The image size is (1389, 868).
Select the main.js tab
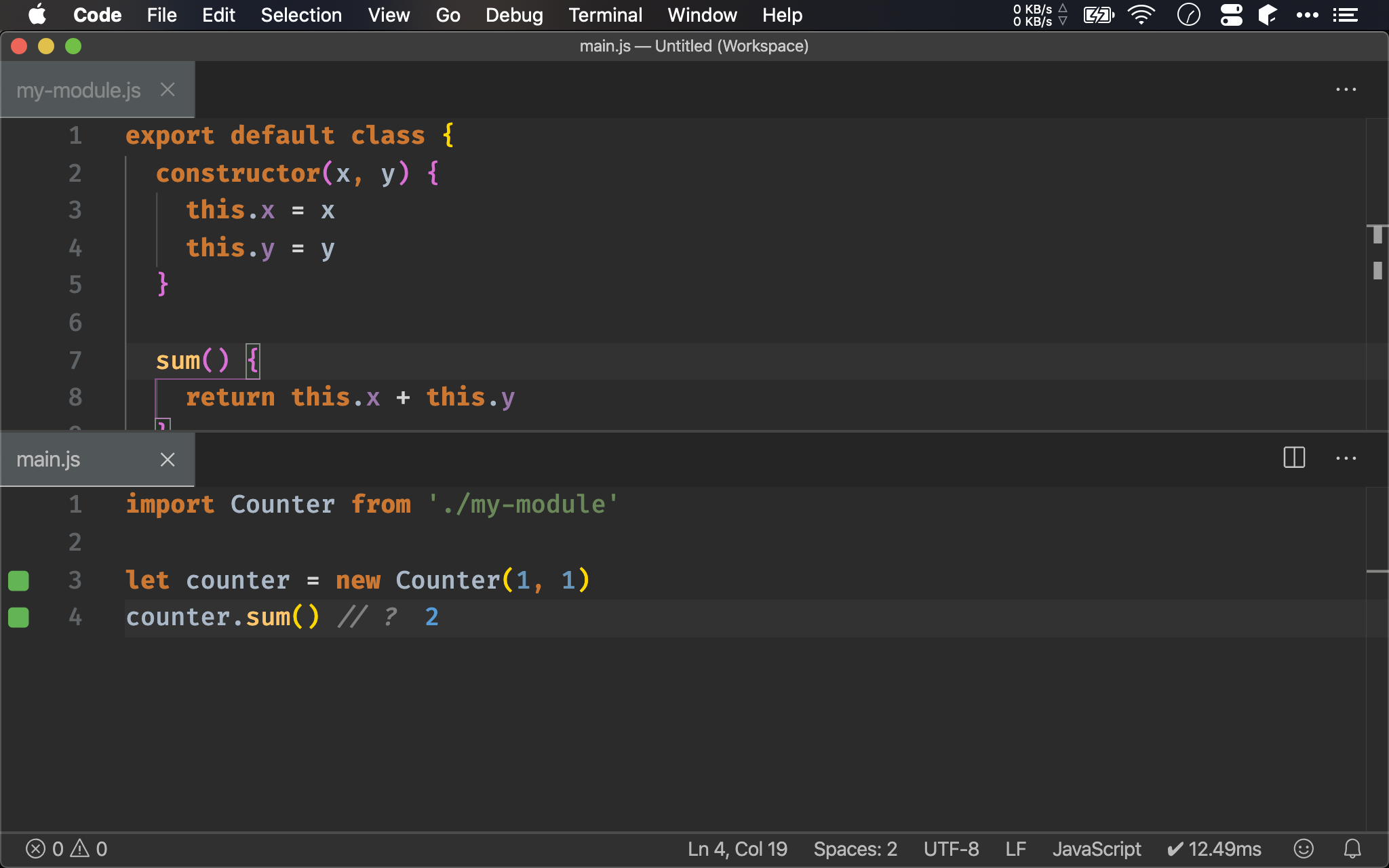click(47, 459)
